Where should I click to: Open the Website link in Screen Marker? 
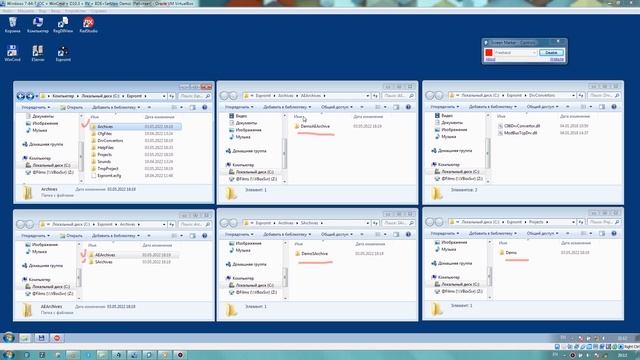point(557,60)
